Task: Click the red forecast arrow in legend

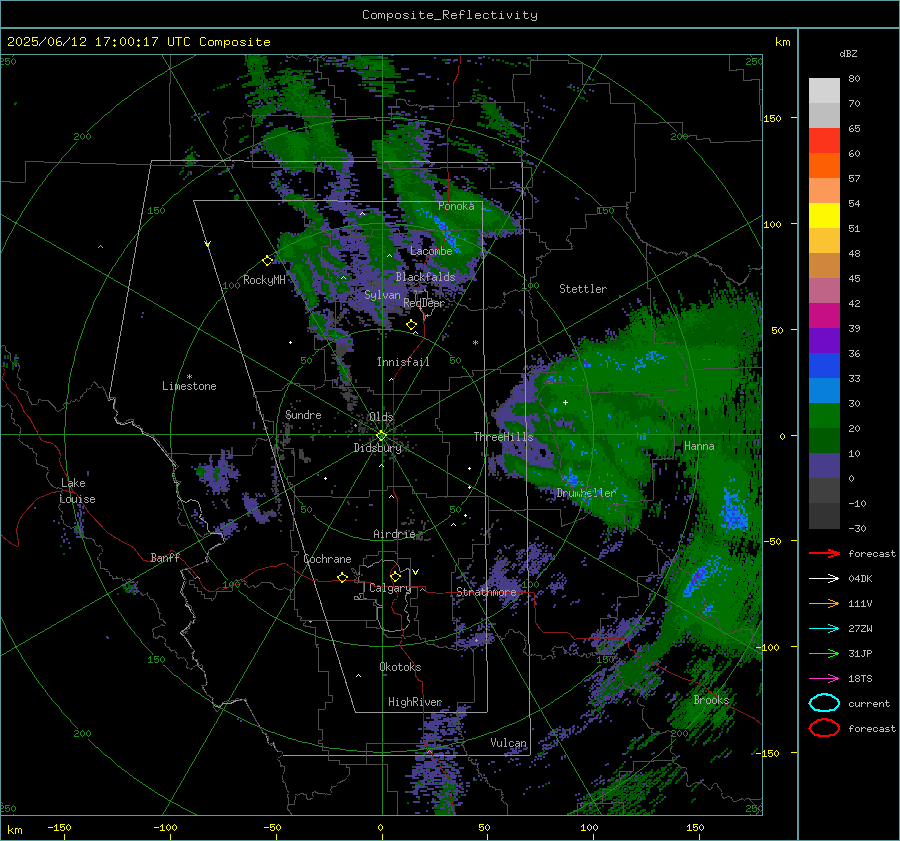Action: click(x=824, y=553)
